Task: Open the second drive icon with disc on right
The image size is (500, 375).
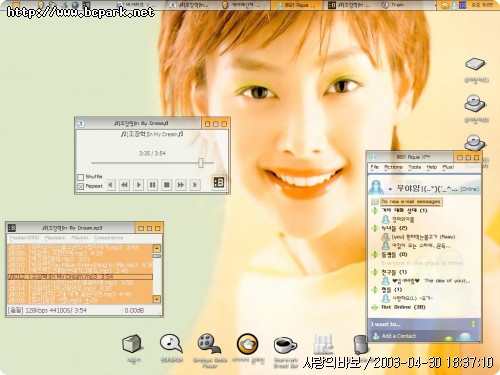Action: pyautogui.click(x=475, y=103)
